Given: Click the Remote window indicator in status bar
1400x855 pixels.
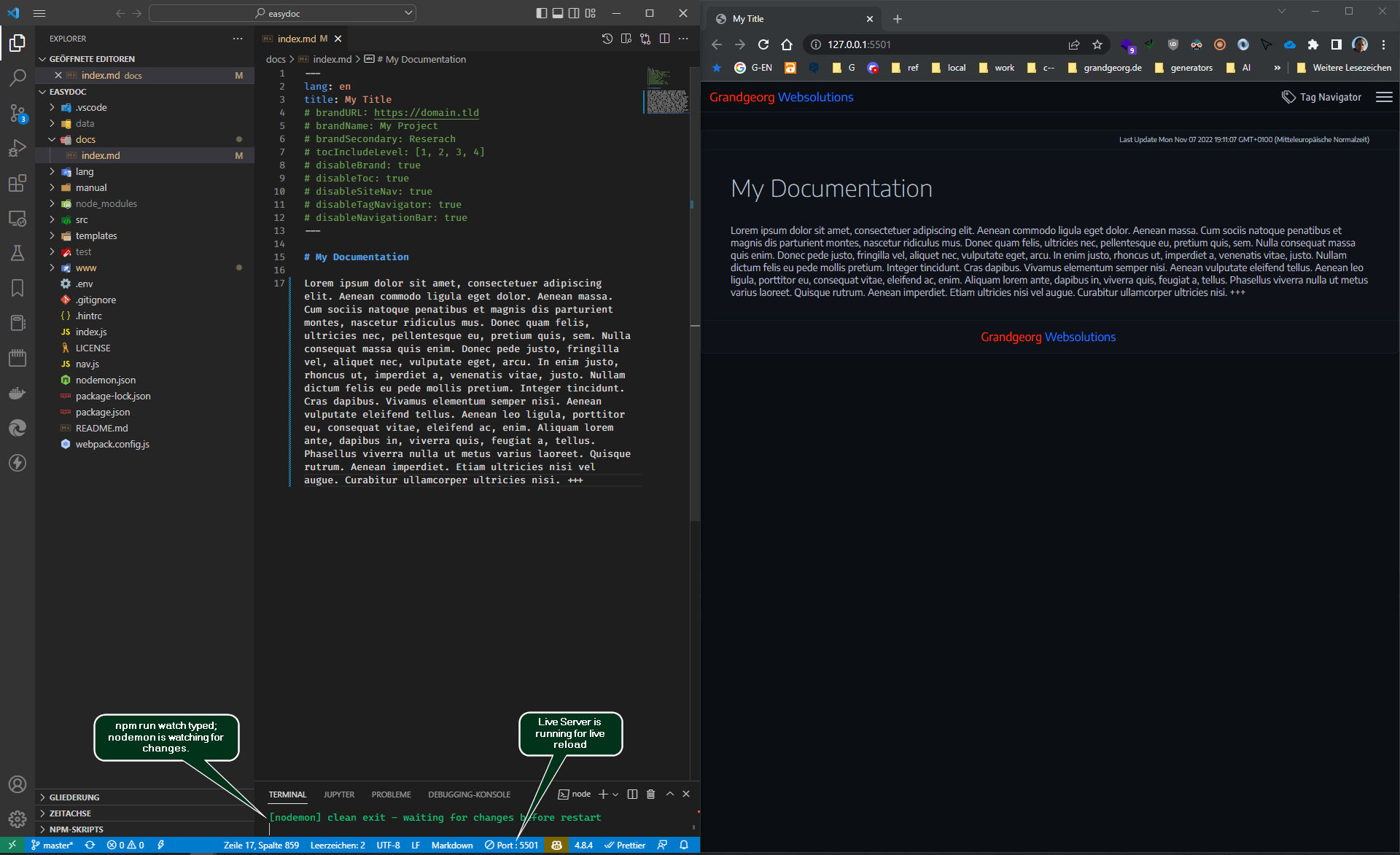Looking at the screenshot, I should coord(12,845).
